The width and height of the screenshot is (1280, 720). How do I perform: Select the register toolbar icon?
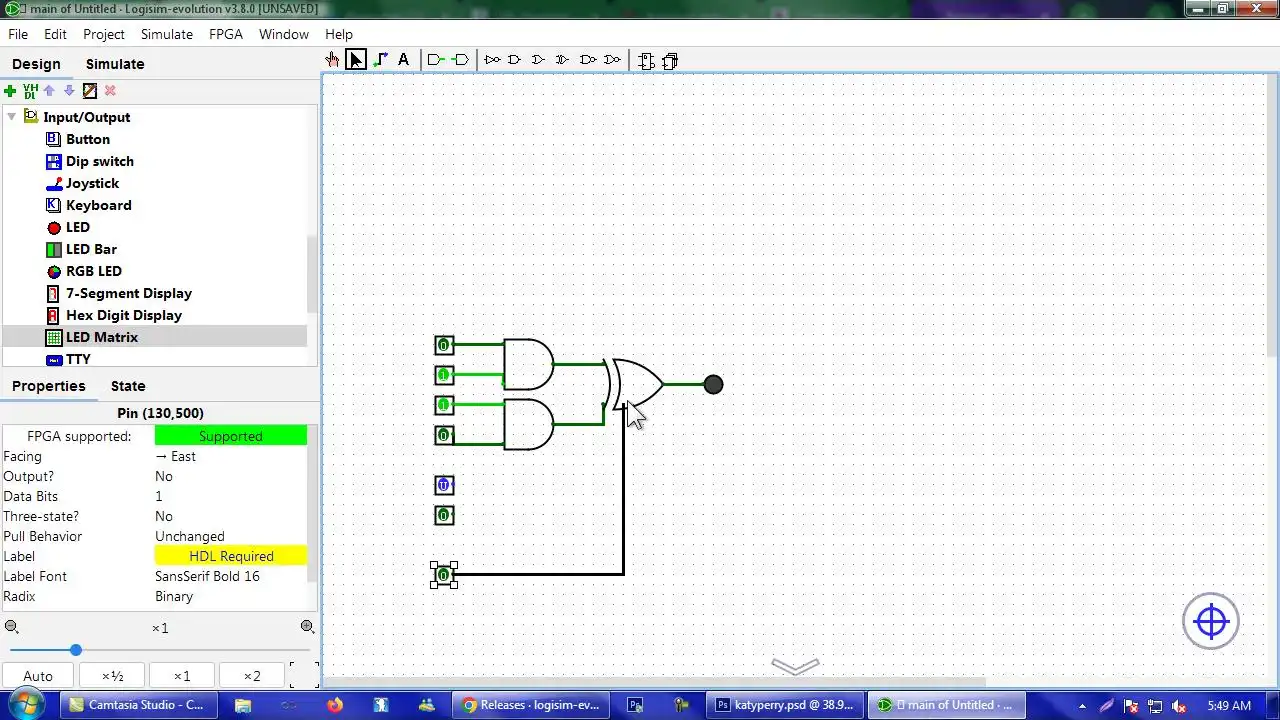[670, 61]
